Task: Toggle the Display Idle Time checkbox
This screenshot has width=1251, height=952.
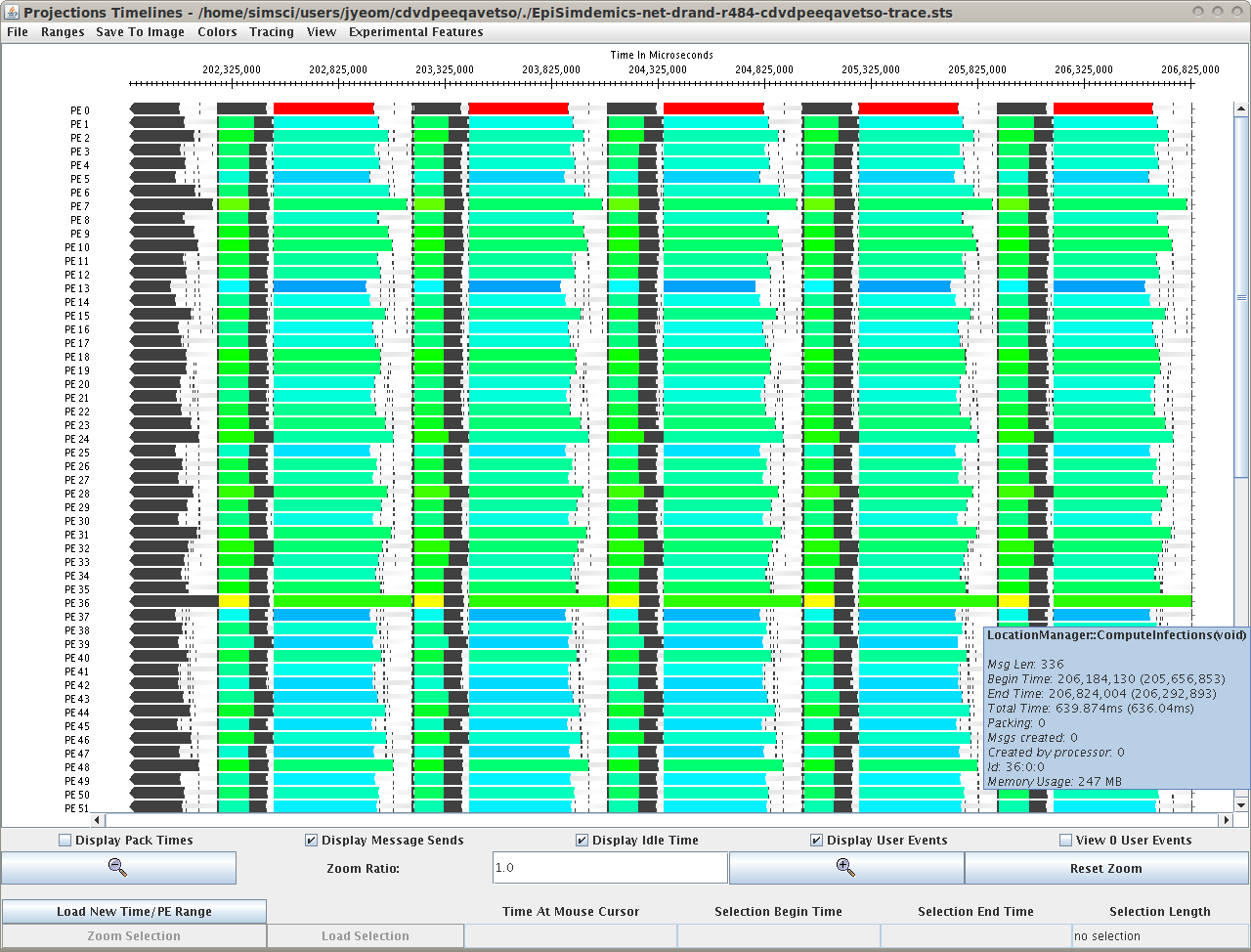Action: (x=582, y=841)
